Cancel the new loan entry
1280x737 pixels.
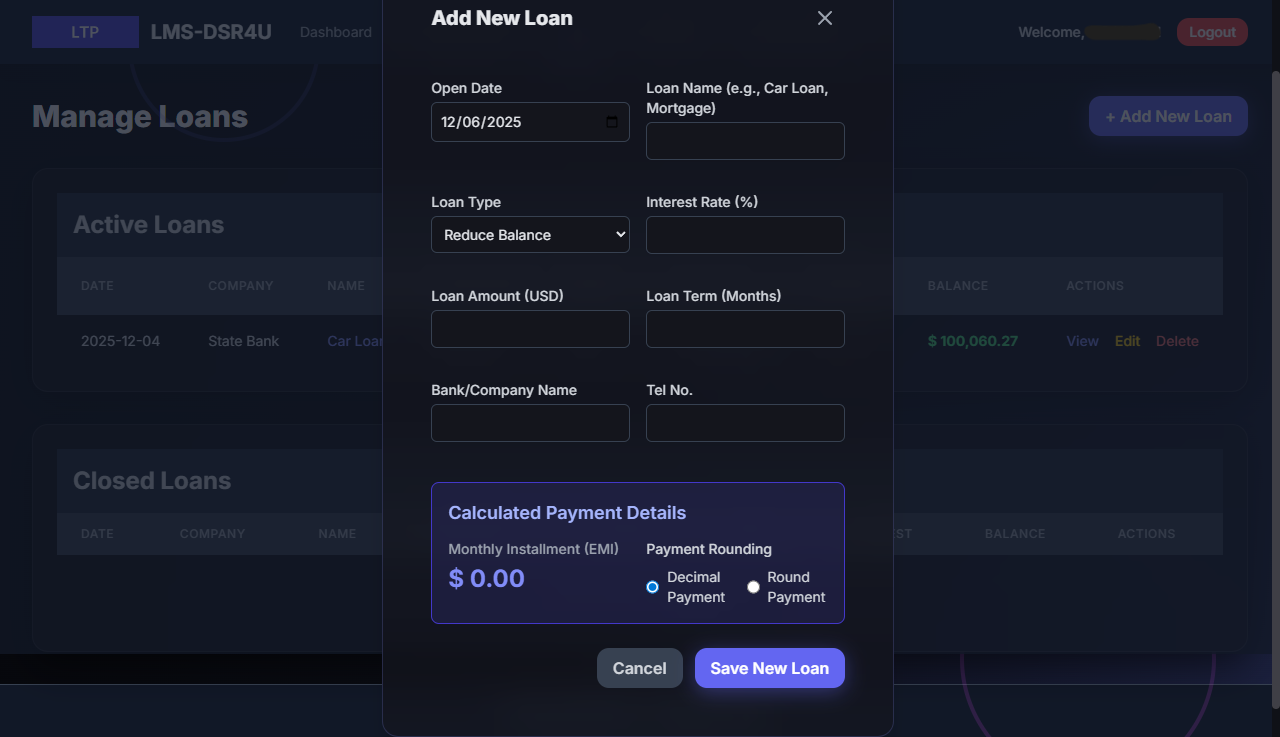(639, 668)
